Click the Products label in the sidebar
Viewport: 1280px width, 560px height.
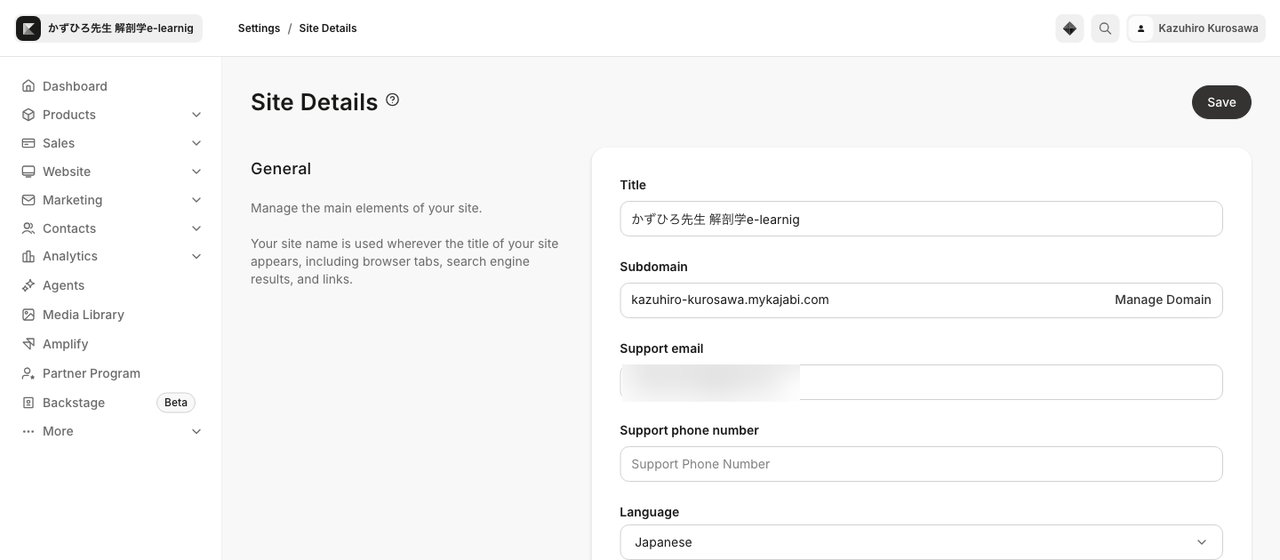pos(69,115)
